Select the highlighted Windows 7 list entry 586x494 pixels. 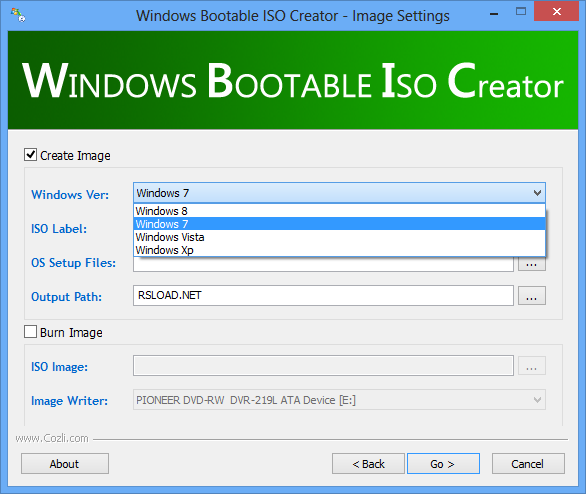click(339, 224)
